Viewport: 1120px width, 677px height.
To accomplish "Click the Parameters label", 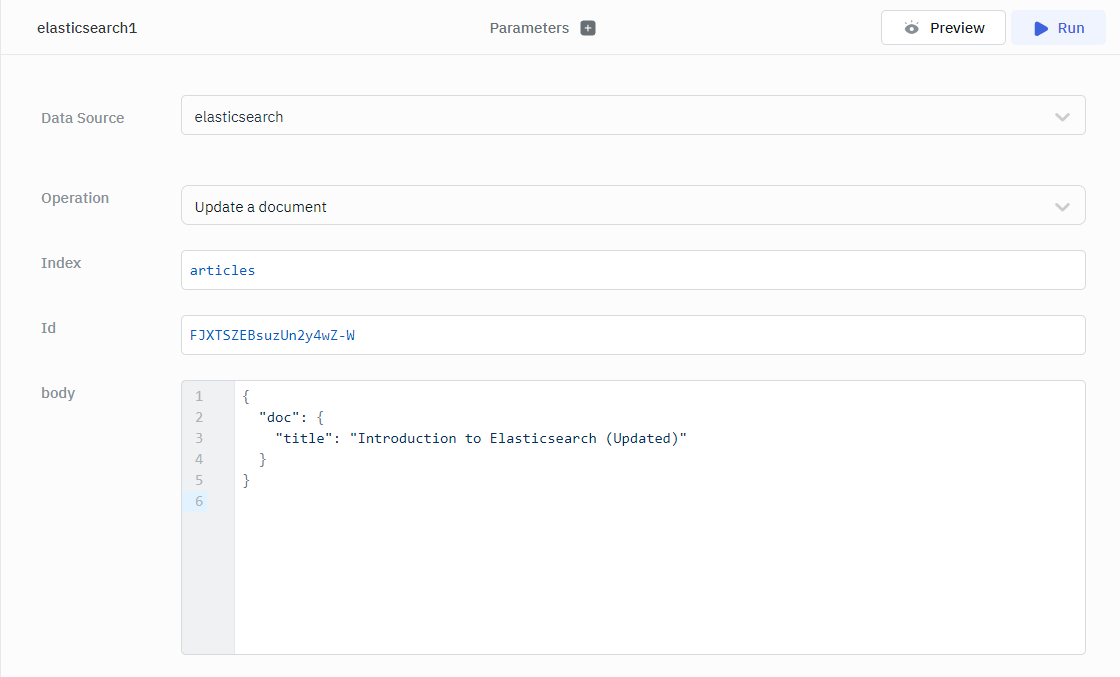I will click(x=529, y=28).
